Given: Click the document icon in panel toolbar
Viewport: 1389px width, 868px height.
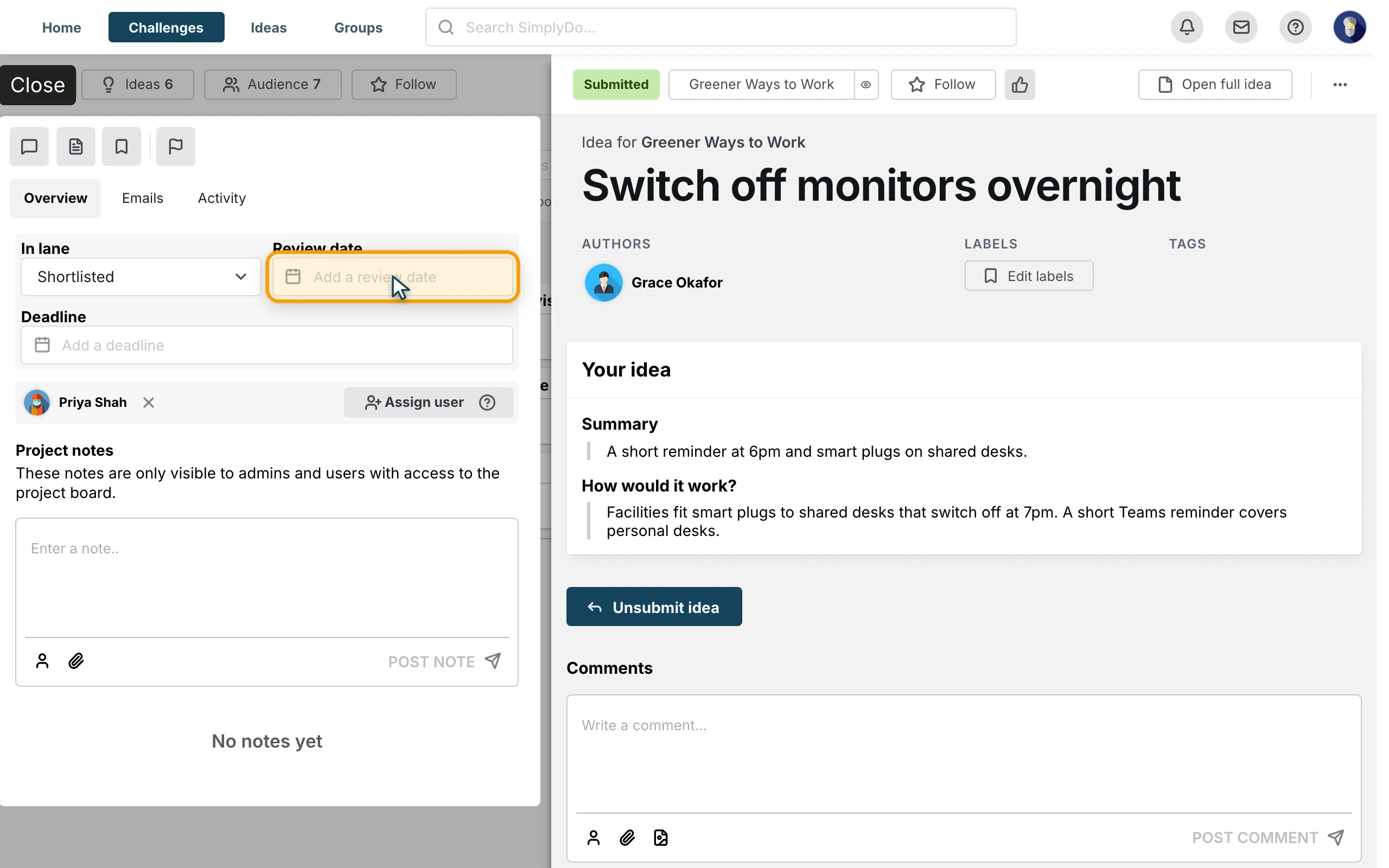Looking at the screenshot, I should [76, 146].
